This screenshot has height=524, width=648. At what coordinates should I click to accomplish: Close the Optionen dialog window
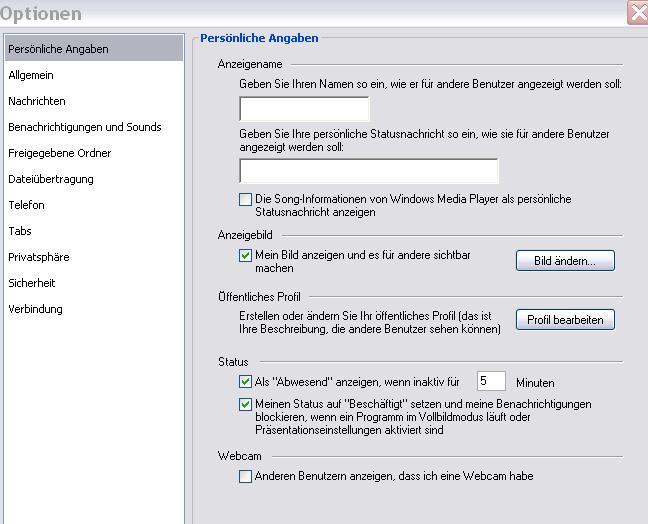point(638,13)
